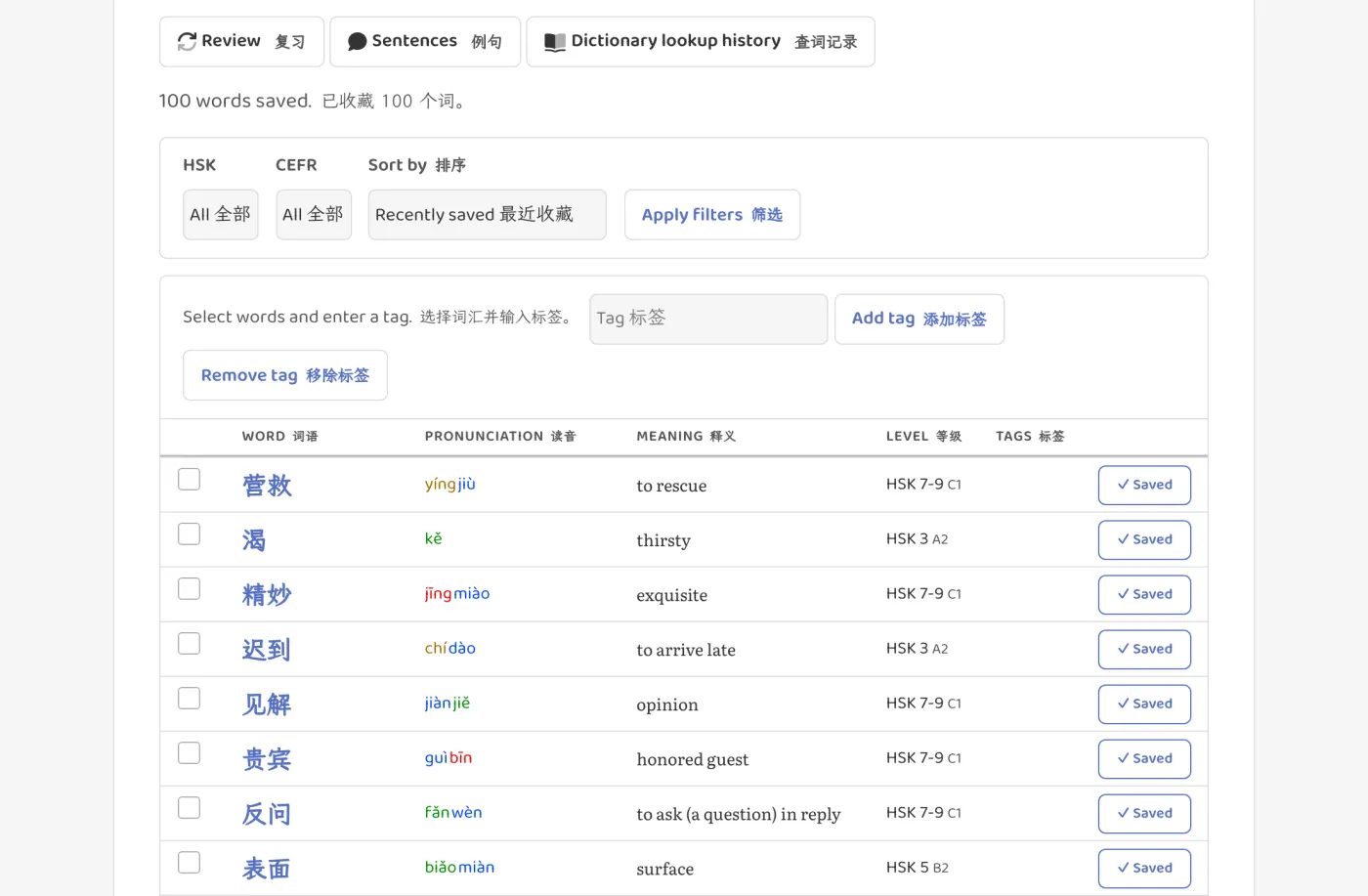Unsave 见解 with its Saved button

coord(1144,704)
